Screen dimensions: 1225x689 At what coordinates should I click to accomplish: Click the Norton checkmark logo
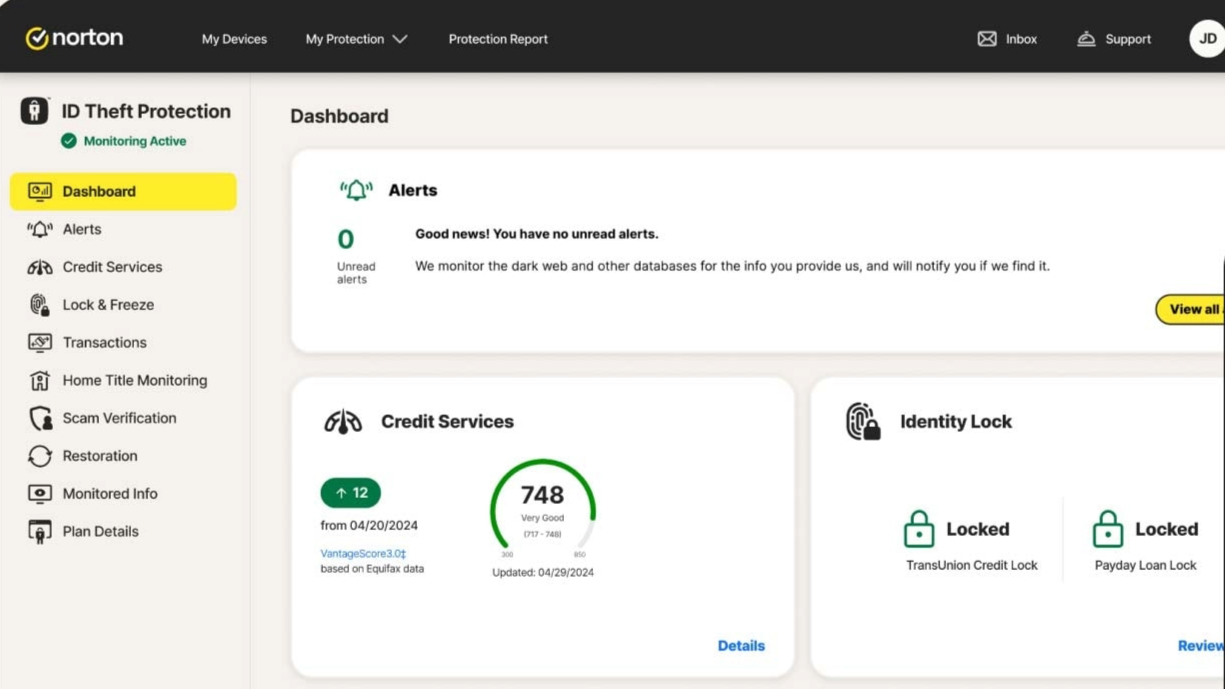pos(37,38)
